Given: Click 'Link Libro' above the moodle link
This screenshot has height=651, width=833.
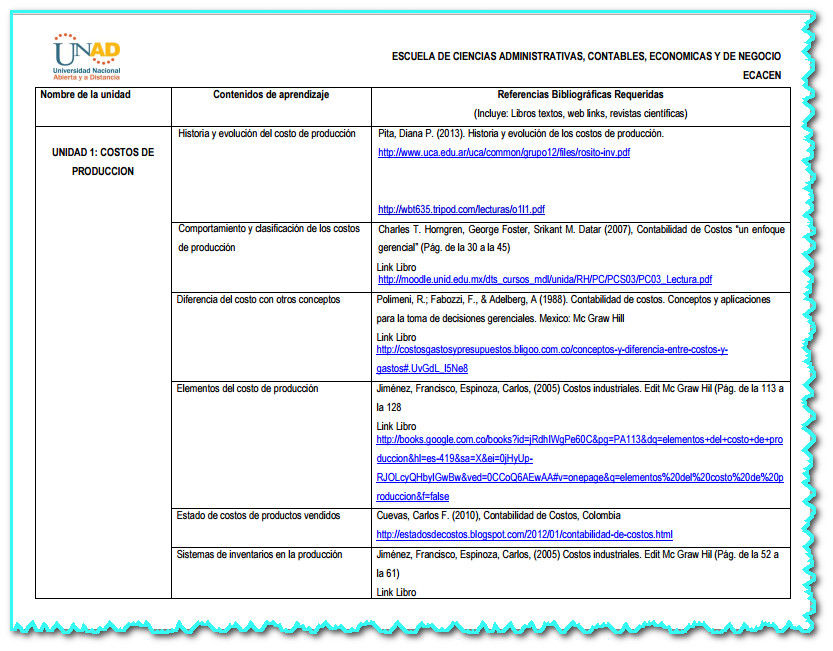Looking at the screenshot, I should (396, 267).
